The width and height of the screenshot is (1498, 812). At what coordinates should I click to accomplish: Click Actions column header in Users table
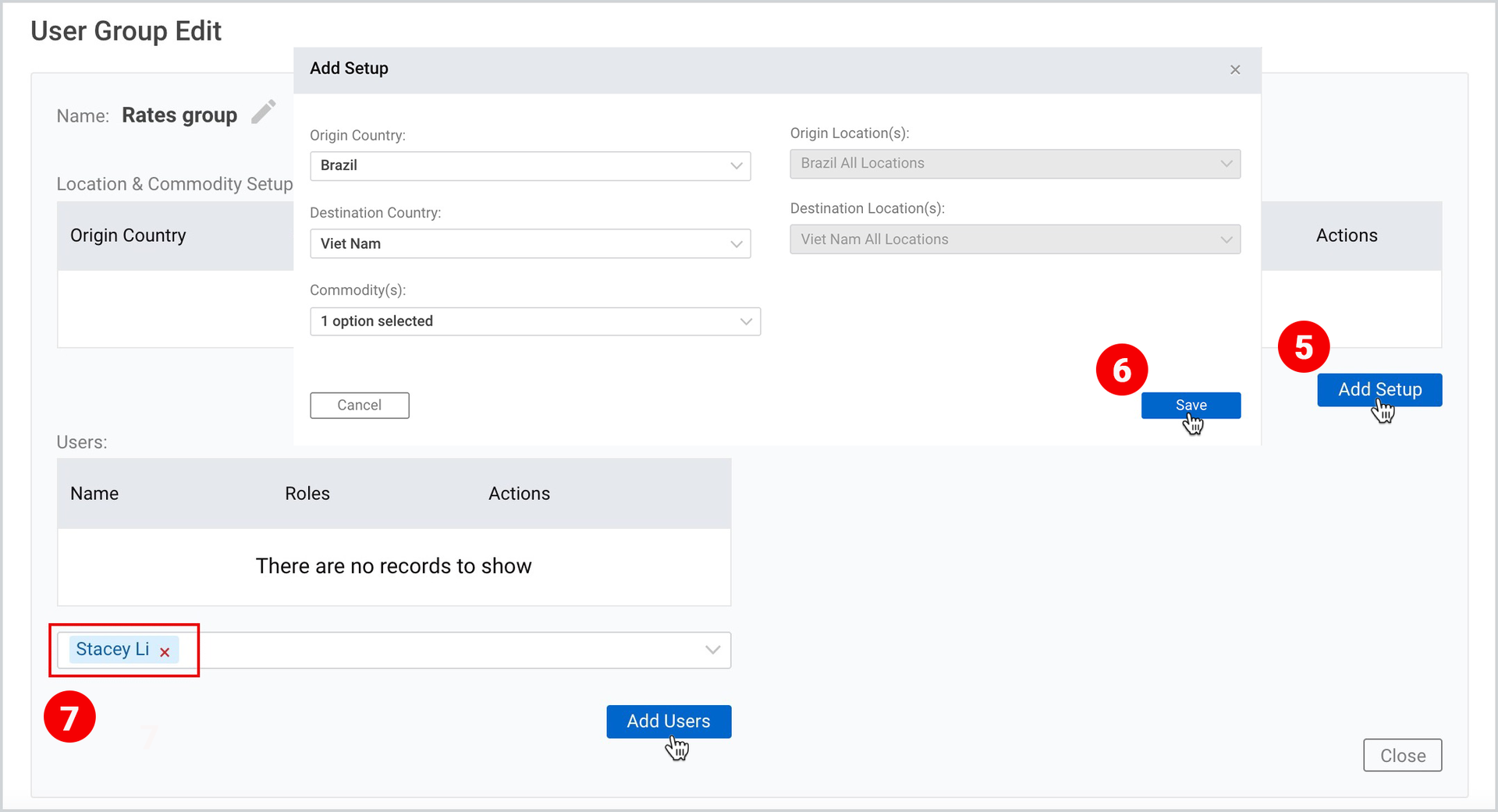click(x=520, y=494)
